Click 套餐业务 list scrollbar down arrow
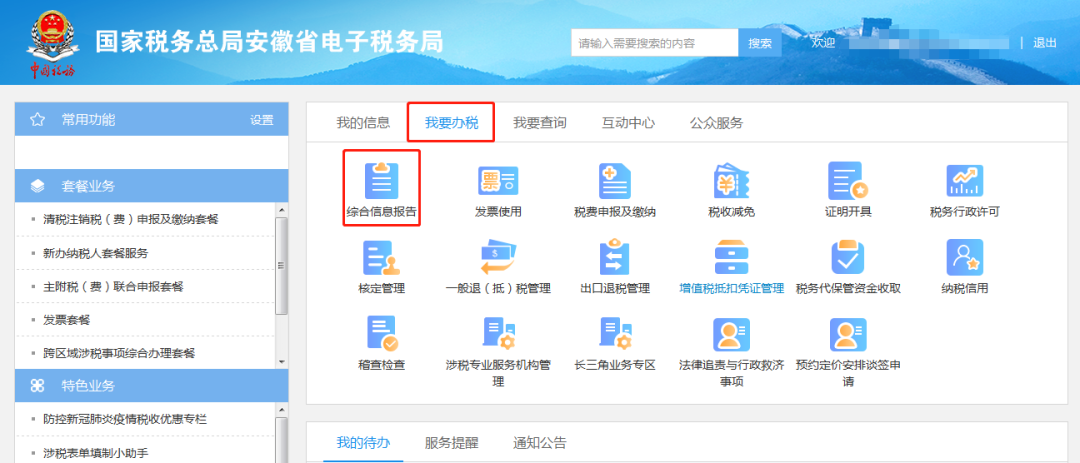The height and width of the screenshot is (463, 1080). (281, 362)
